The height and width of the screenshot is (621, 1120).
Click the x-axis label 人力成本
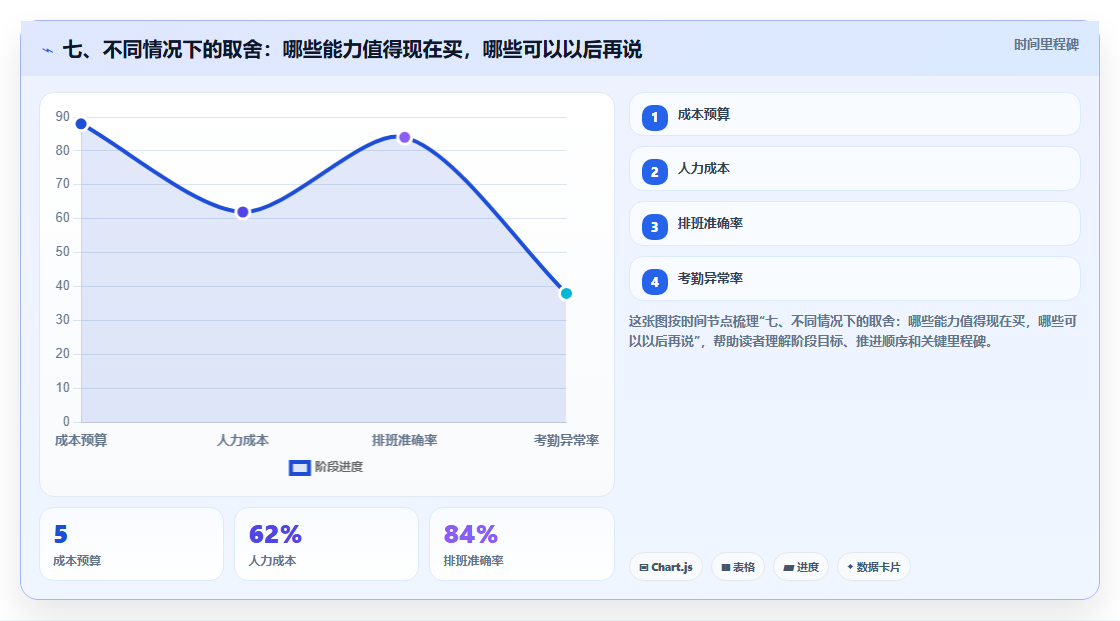click(243, 441)
